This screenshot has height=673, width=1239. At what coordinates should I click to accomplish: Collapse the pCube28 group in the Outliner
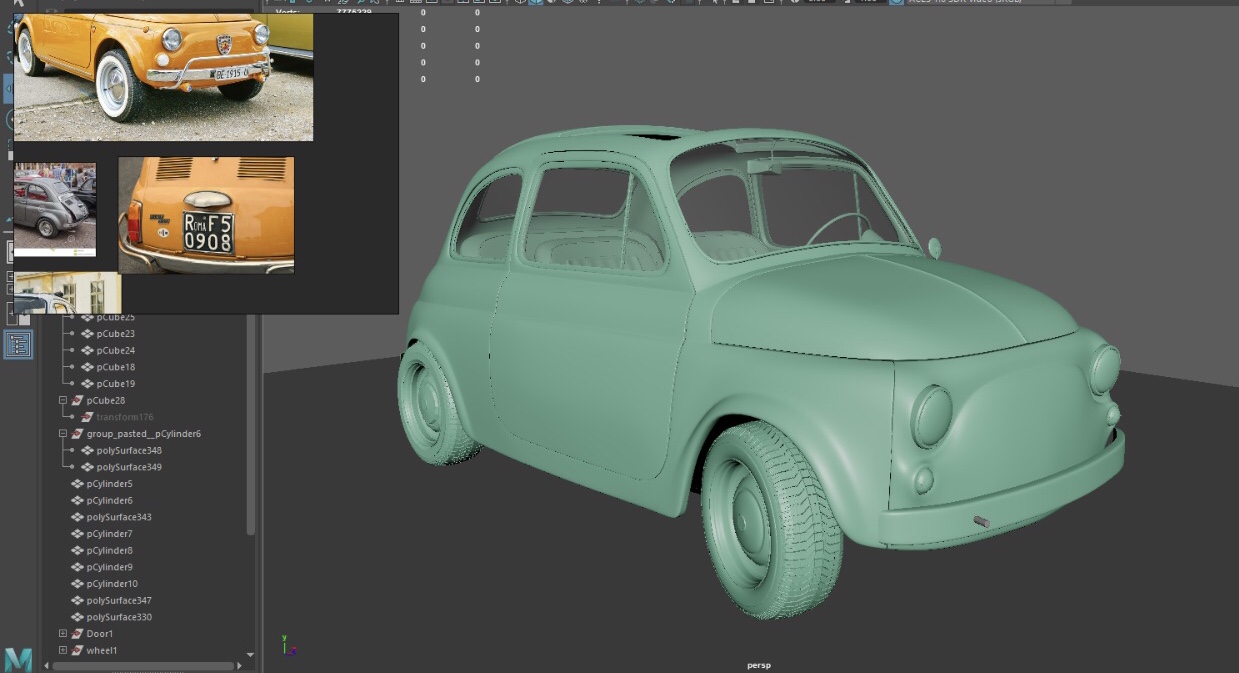[x=62, y=400]
